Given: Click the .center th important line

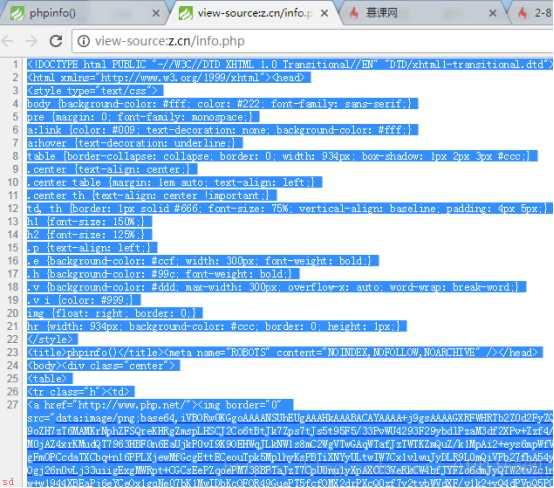Looking at the screenshot, I should tap(152, 195).
